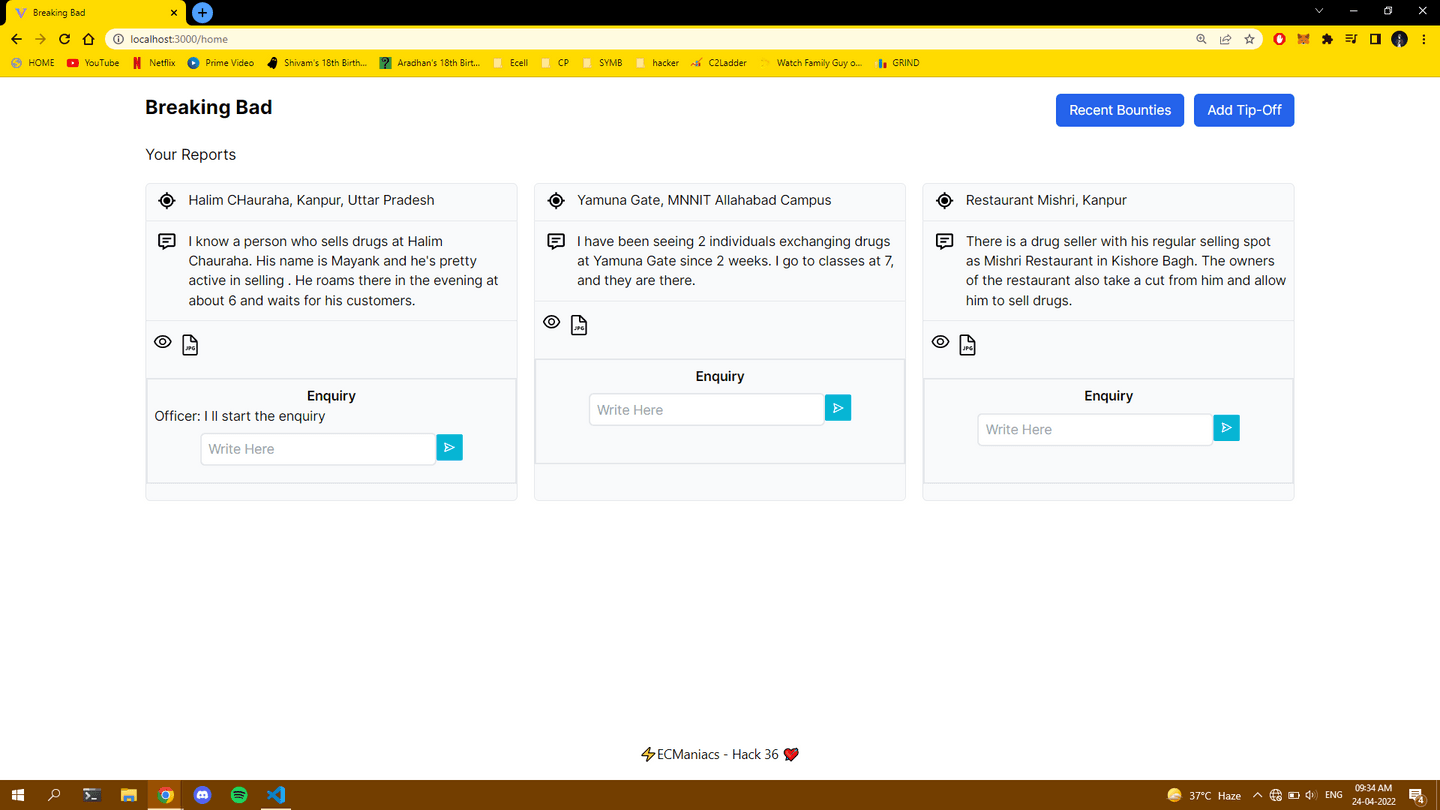Open the Extensions puzzle menu

(x=1327, y=39)
